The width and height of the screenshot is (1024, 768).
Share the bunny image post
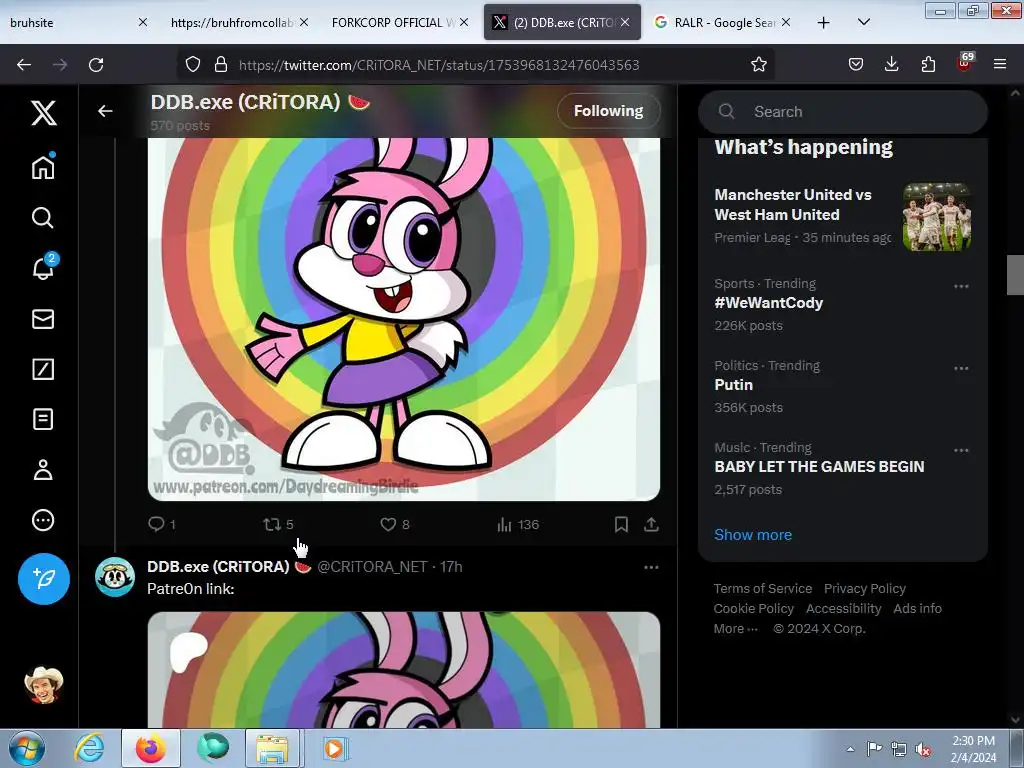point(651,524)
